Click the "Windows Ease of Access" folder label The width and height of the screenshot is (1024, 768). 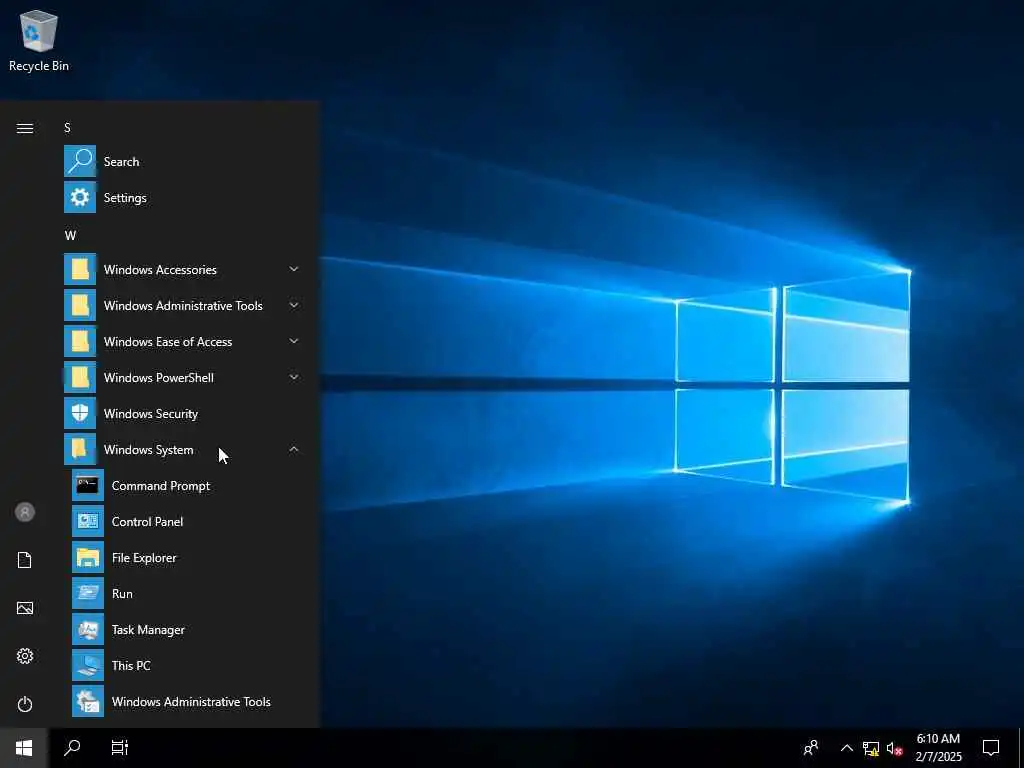[168, 342]
